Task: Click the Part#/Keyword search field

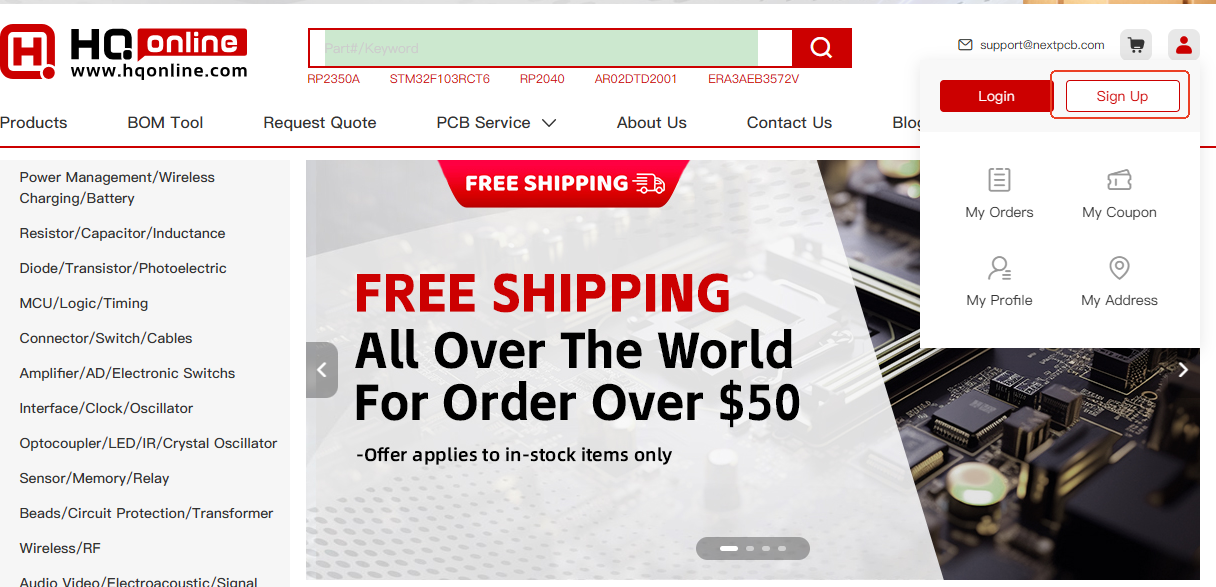Action: 550,48
